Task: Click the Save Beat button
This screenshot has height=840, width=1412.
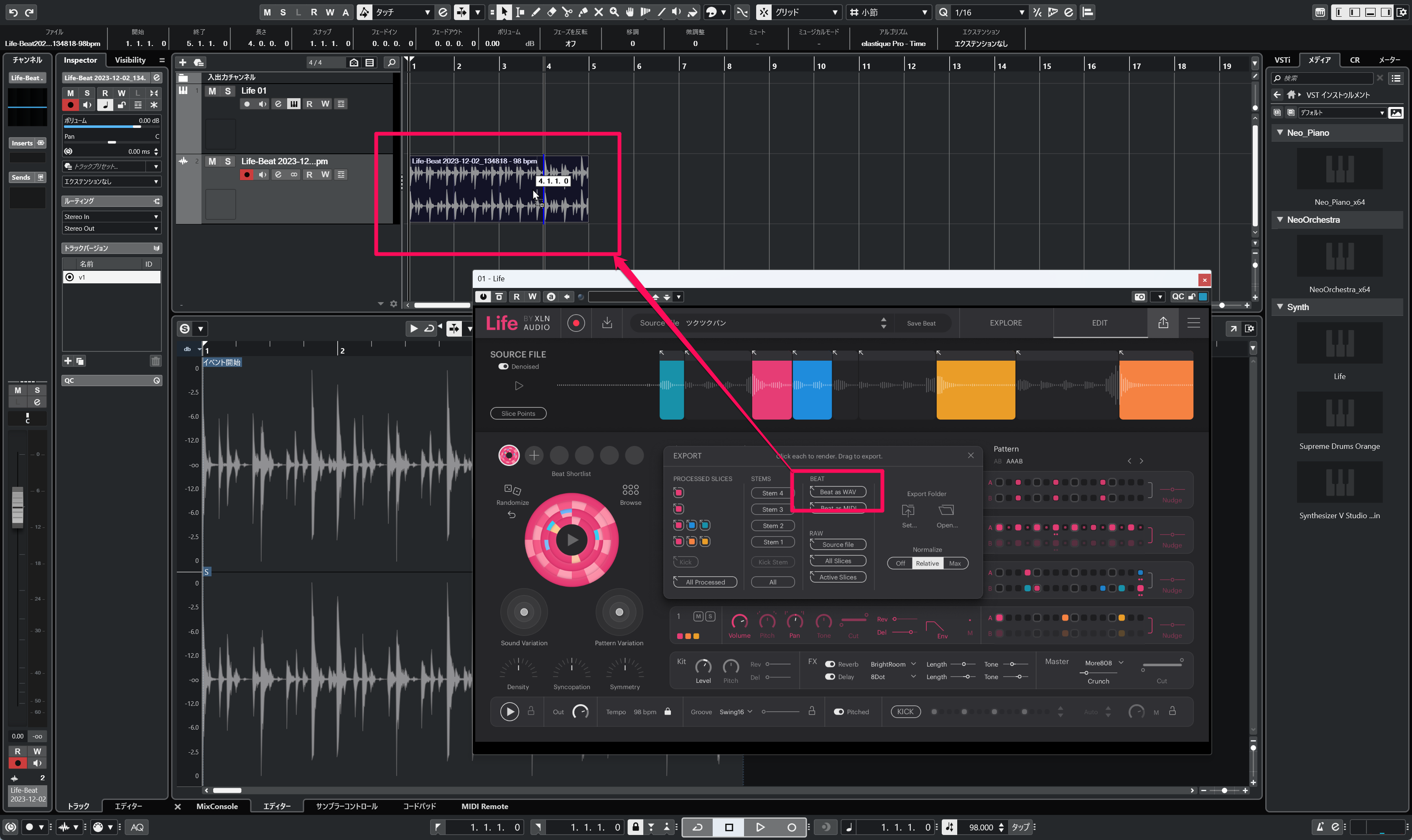Action: click(921, 323)
